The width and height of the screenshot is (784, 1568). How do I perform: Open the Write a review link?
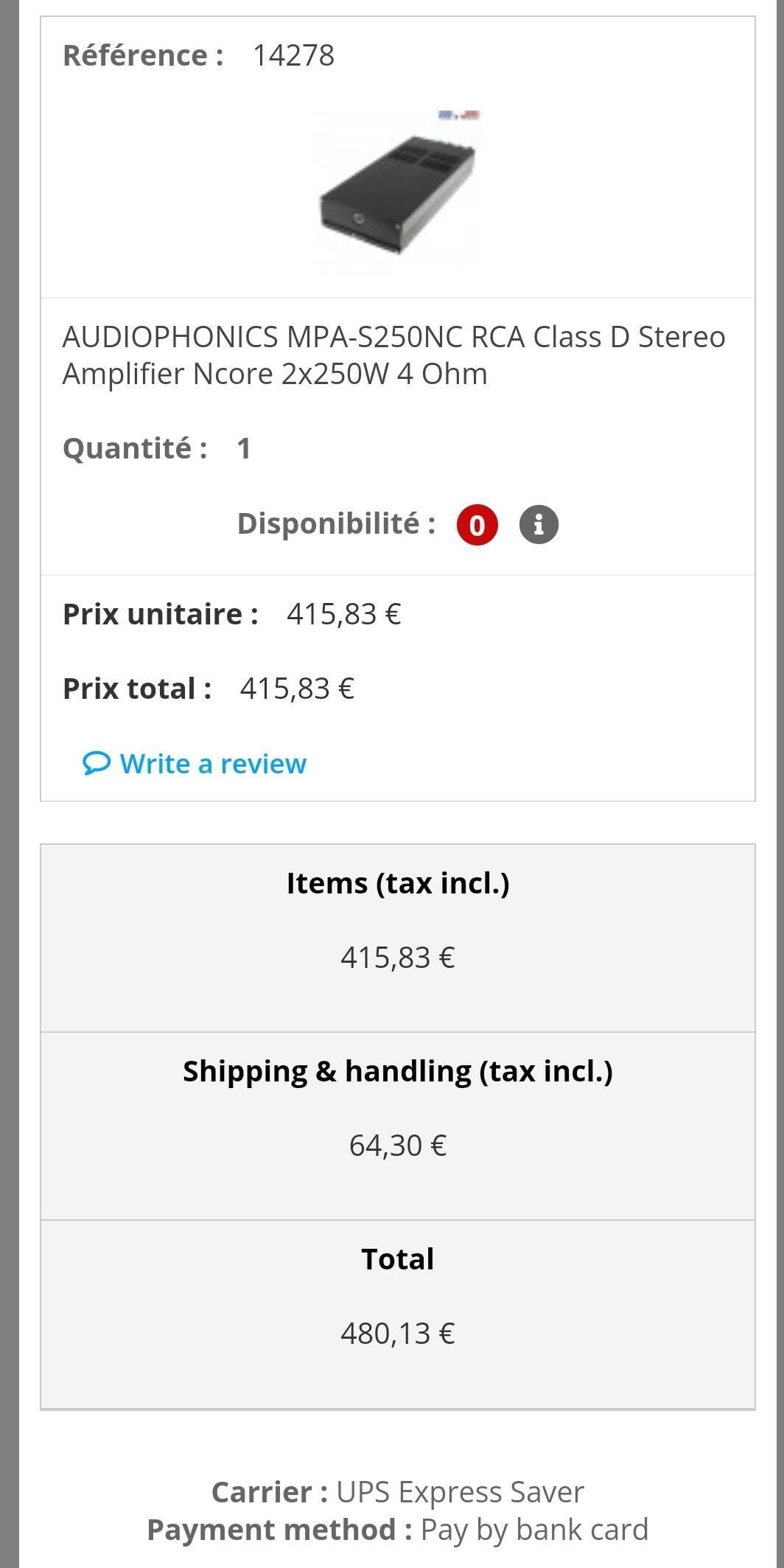pos(213,764)
